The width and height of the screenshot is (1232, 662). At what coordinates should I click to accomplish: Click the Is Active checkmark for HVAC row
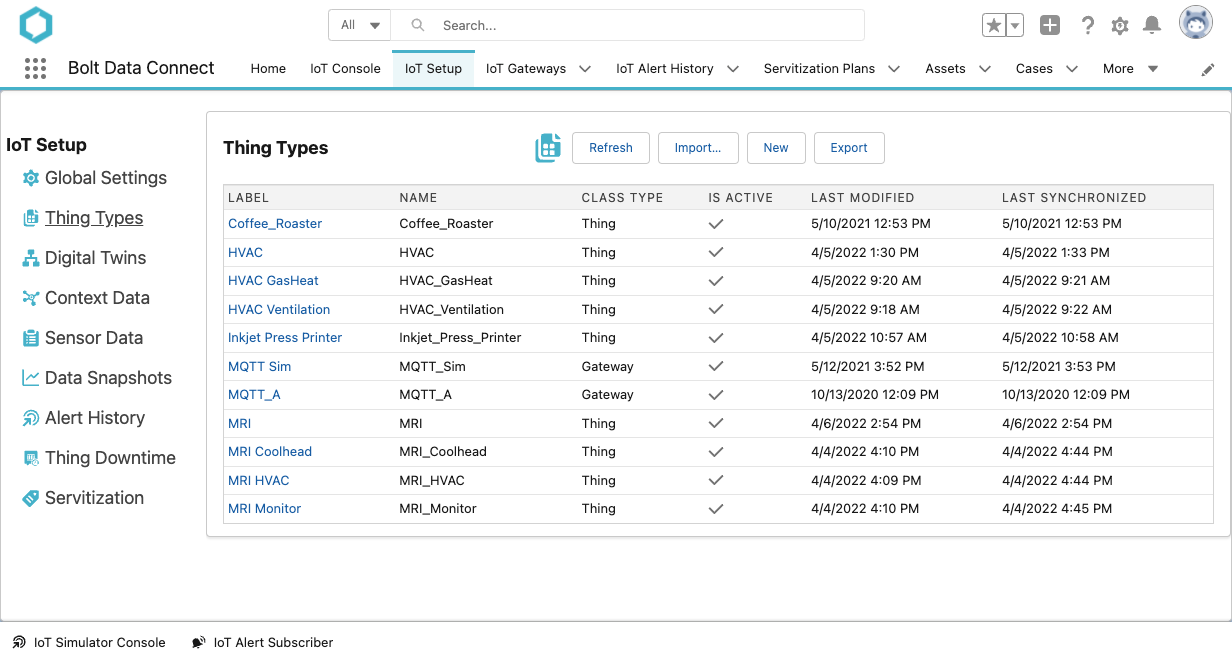pos(716,252)
